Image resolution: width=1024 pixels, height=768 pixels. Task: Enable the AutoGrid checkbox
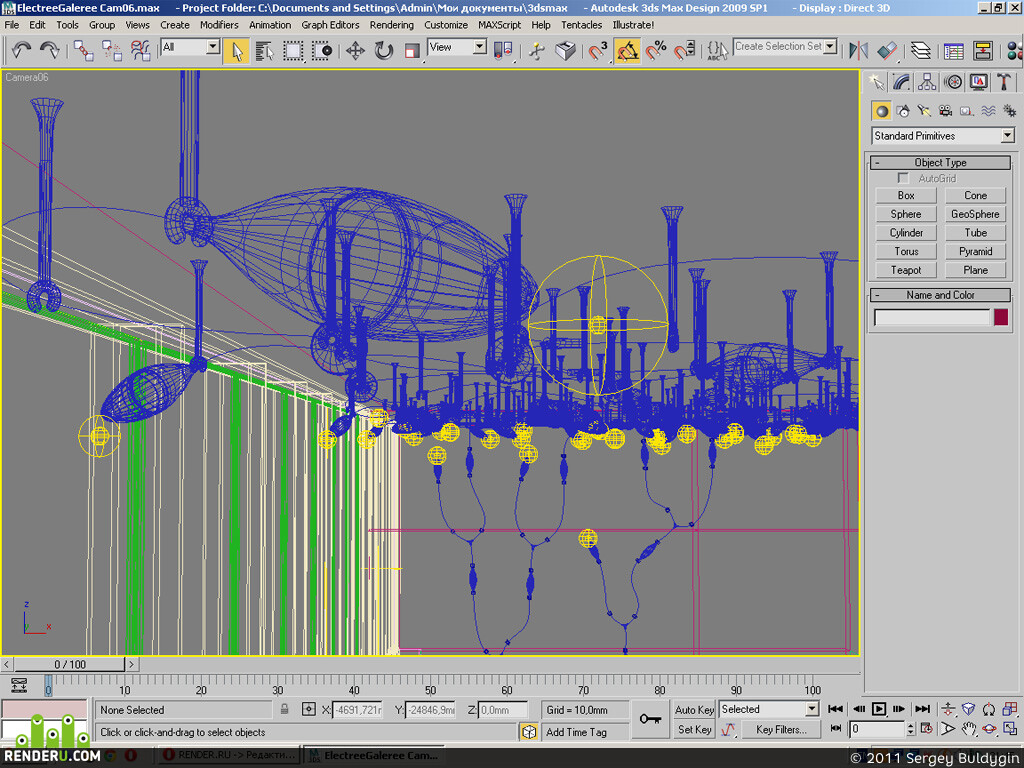pos(903,178)
